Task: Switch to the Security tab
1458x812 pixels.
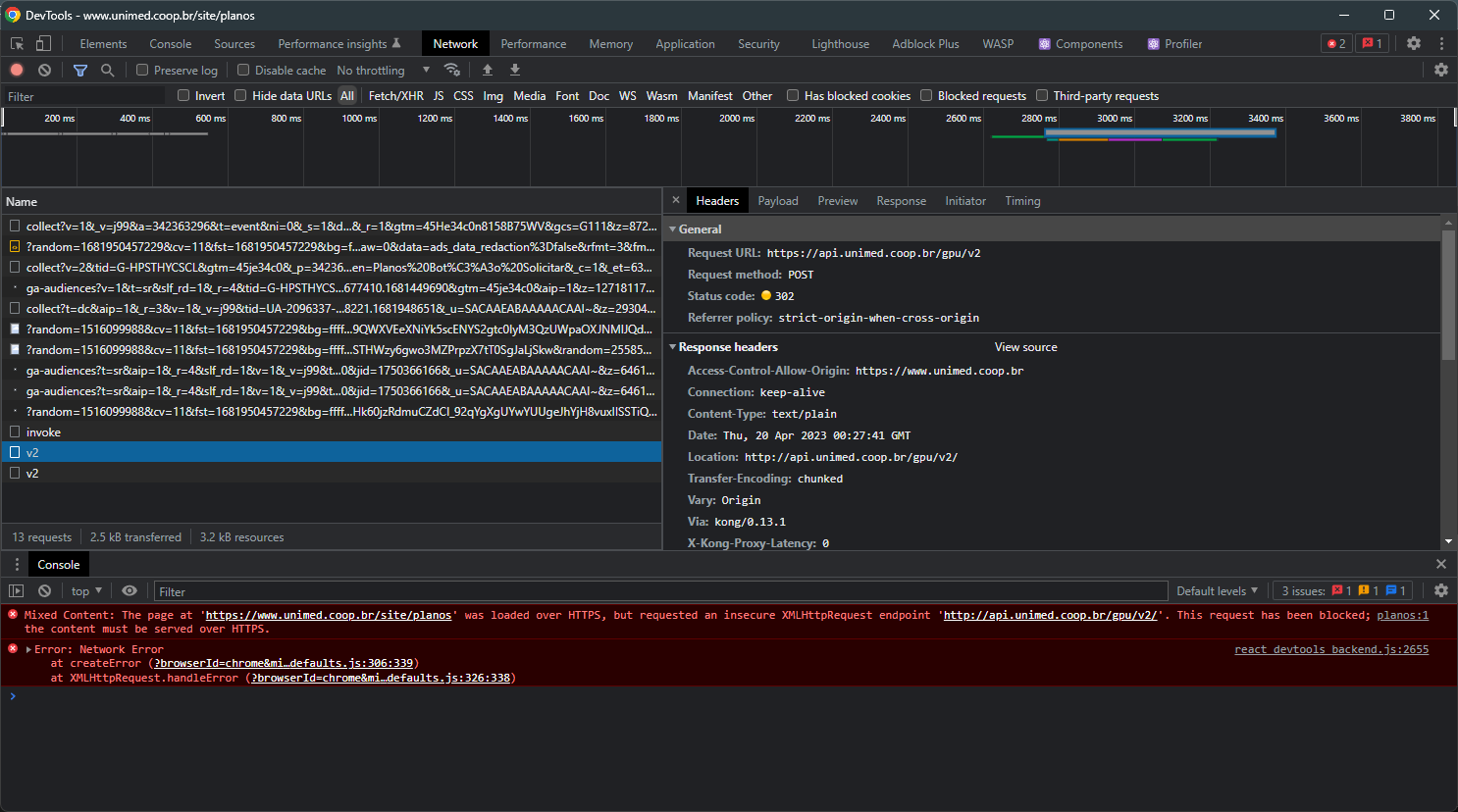Action: (758, 43)
